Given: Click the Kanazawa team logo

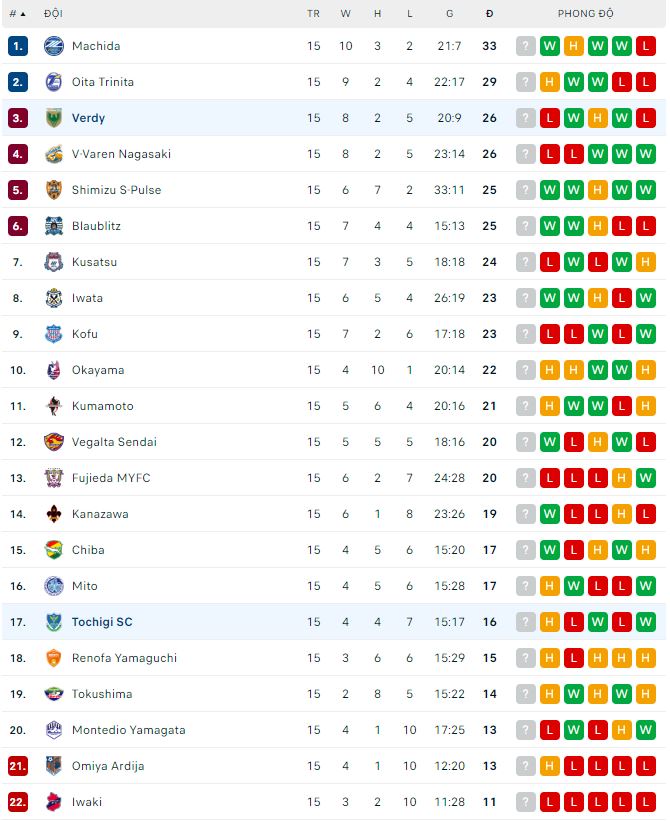Looking at the screenshot, I should (x=53, y=514).
